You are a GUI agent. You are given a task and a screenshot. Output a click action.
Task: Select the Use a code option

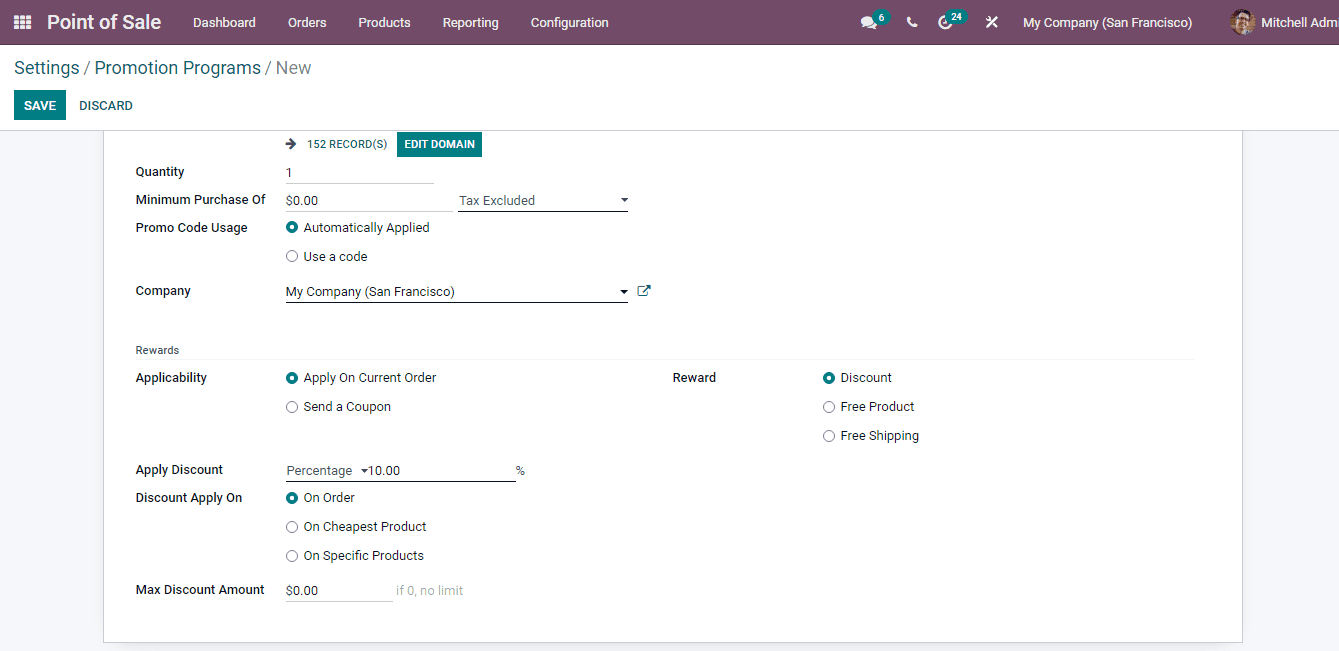(x=291, y=256)
